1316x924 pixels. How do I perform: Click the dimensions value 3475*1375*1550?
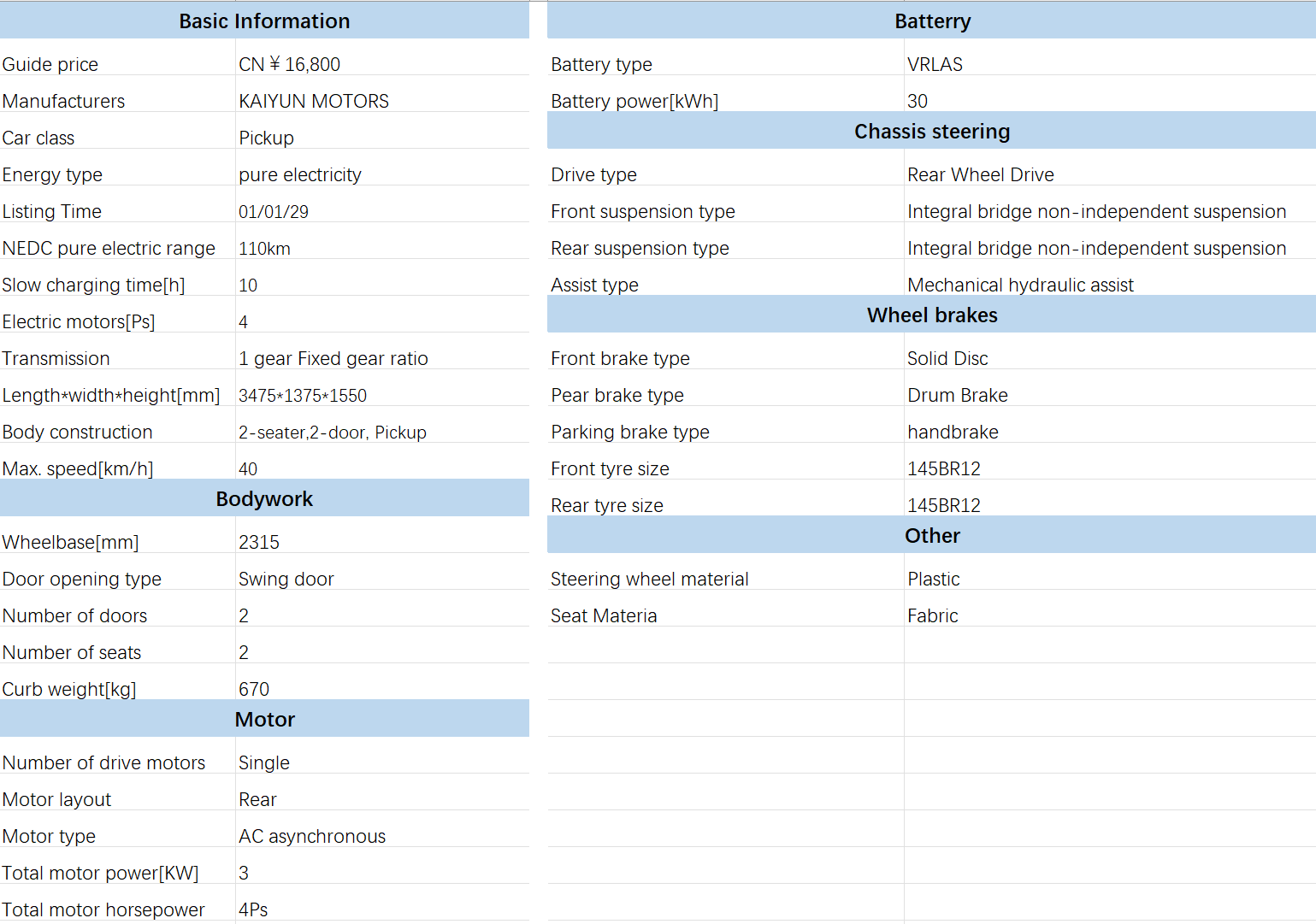click(x=302, y=396)
